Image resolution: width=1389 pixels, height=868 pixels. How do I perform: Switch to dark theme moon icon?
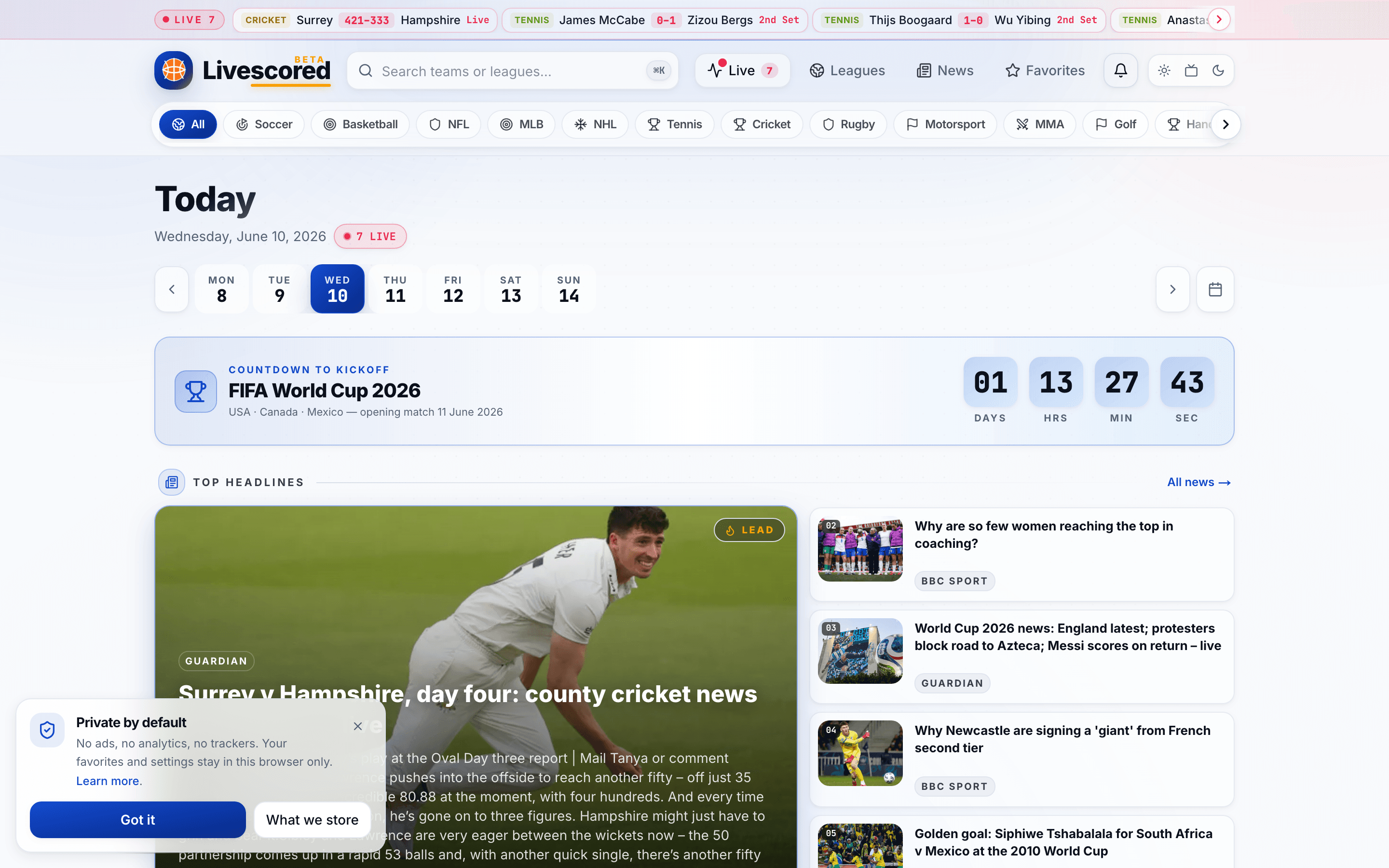coord(1218,70)
